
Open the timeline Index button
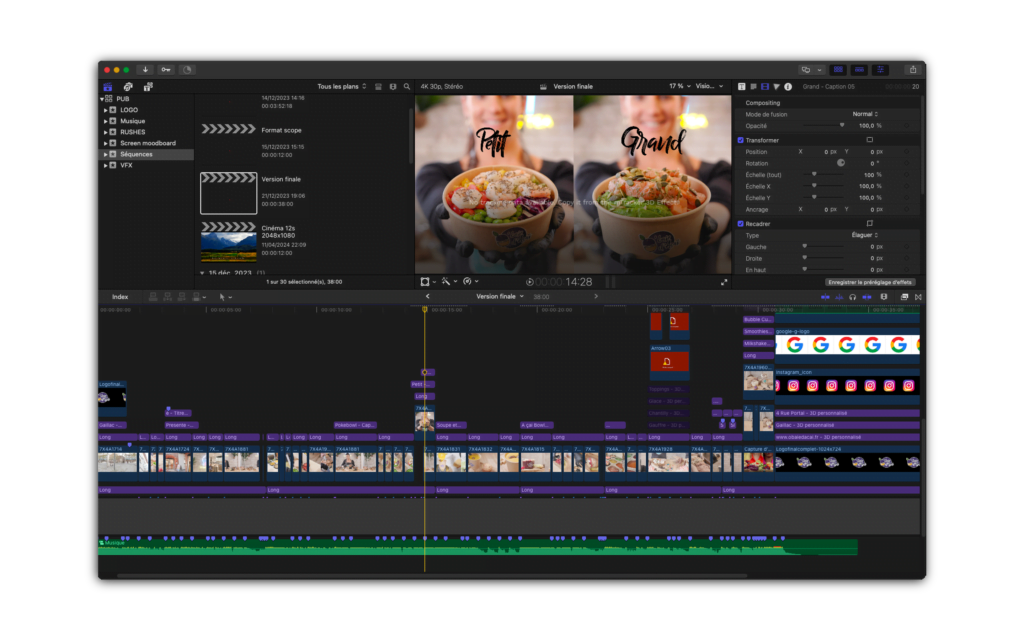tap(120, 297)
